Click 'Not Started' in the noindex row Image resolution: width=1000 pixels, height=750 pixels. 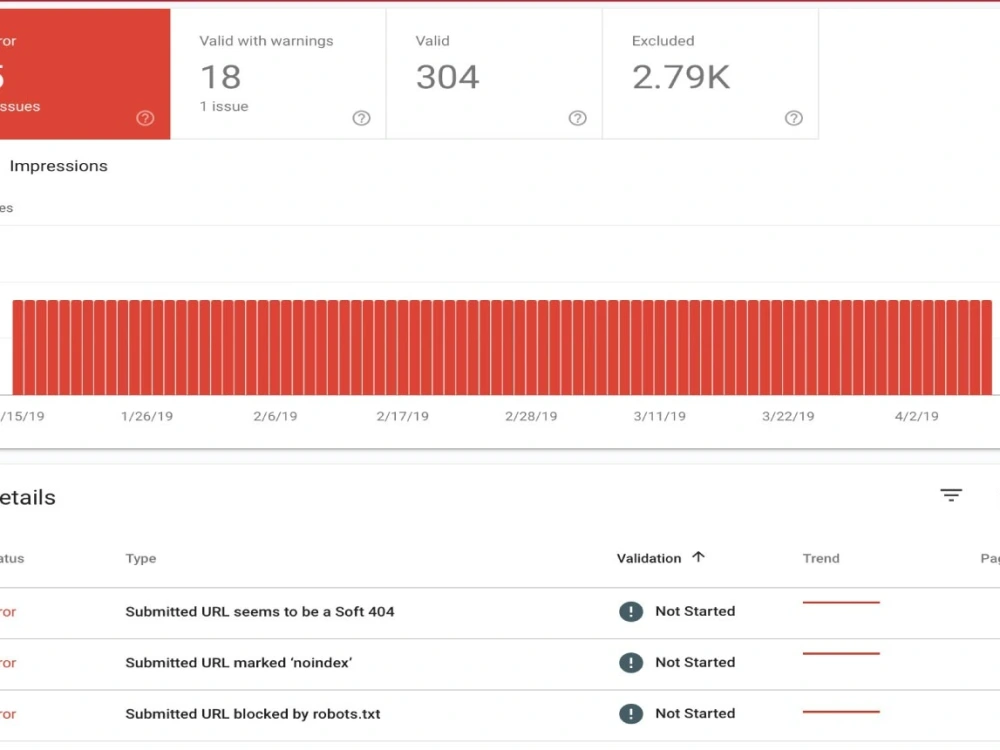pos(695,662)
